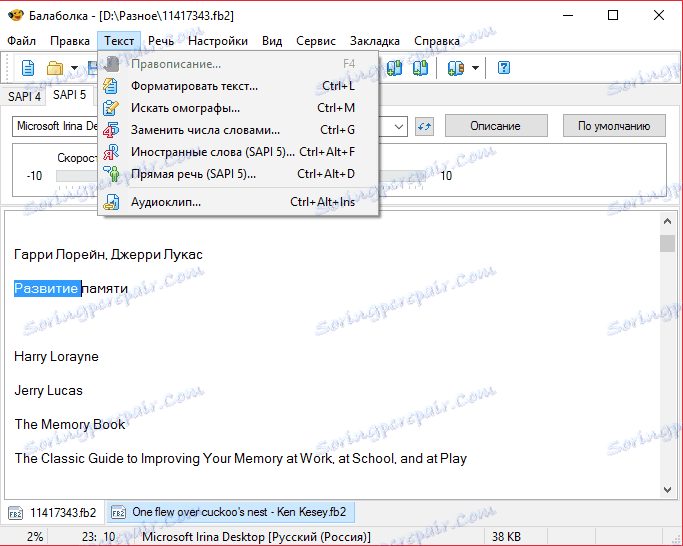This screenshot has width=683, height=546.
Task: Open the Правка menu
Action: coord(70,41)
